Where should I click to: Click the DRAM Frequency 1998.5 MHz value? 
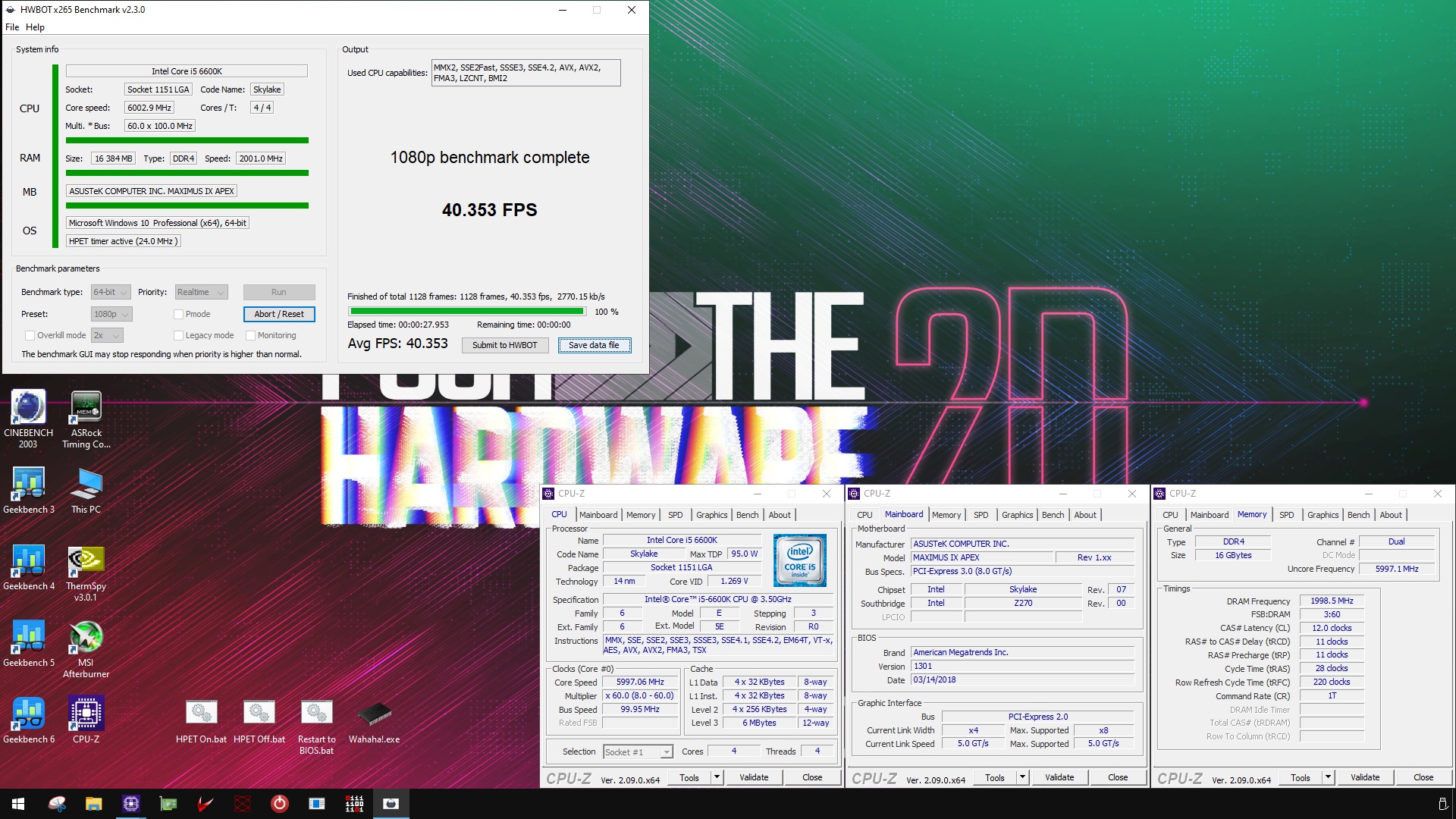point(1332,601)
